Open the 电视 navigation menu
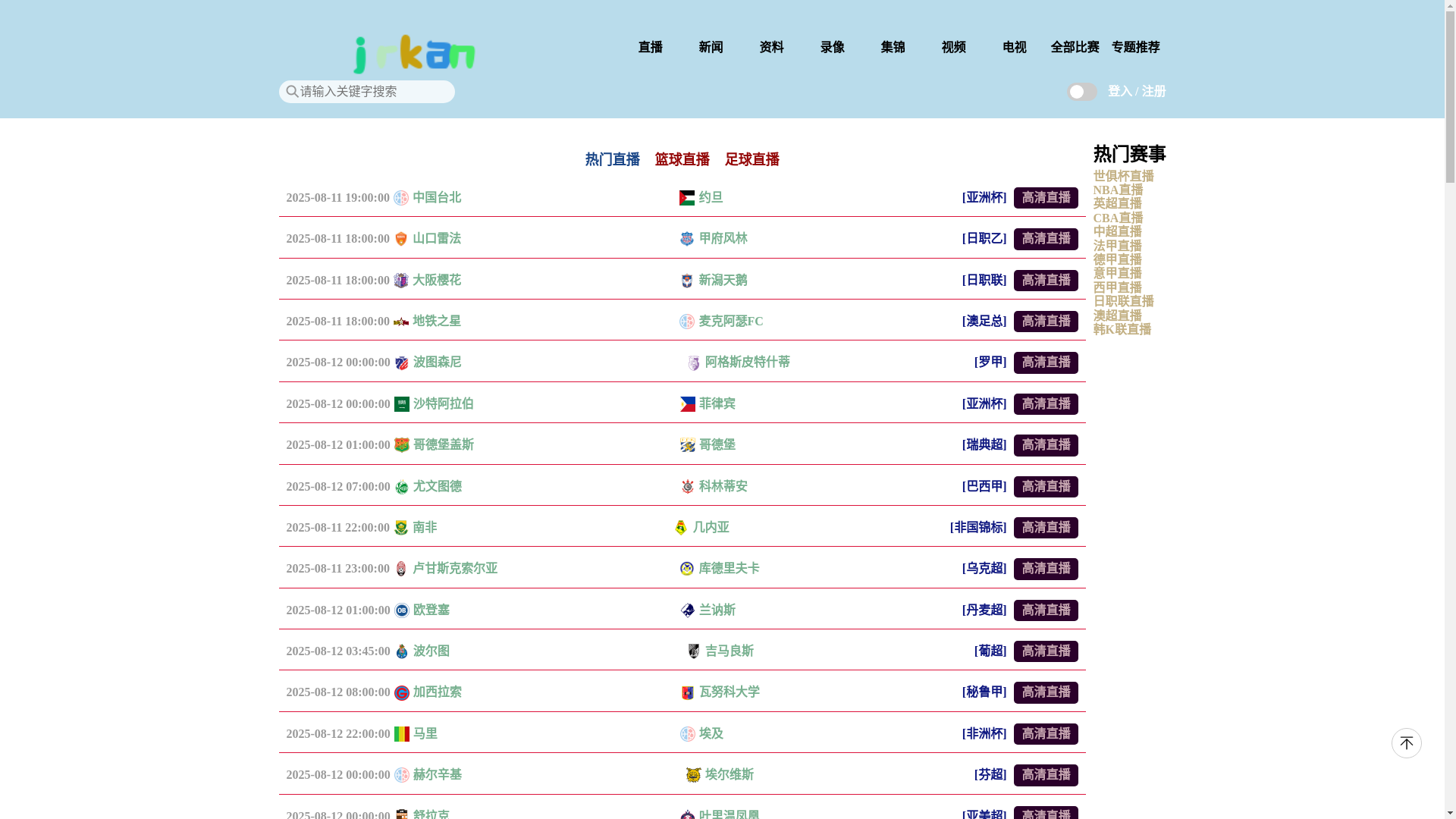 [x=1014, y=47]
